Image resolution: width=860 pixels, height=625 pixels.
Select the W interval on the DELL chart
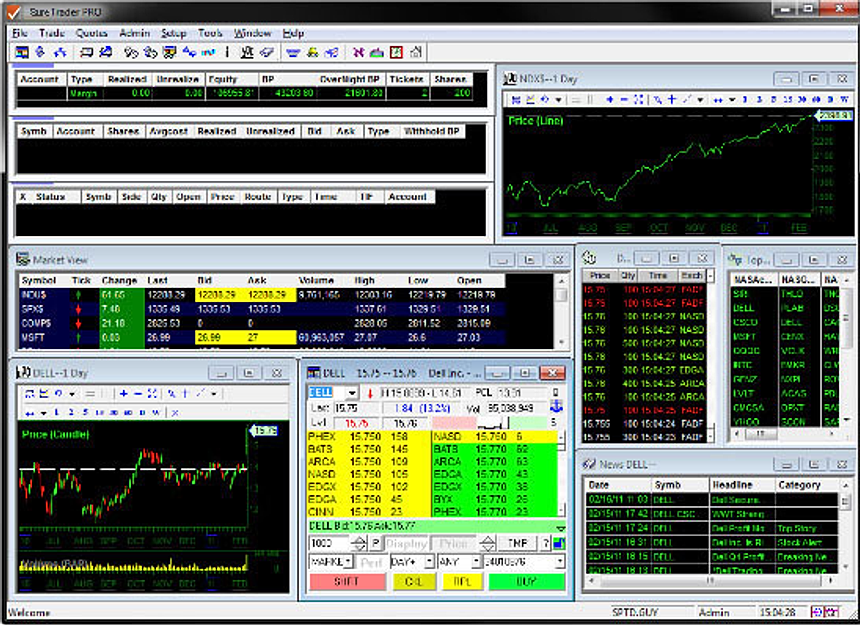pos(156,412)
